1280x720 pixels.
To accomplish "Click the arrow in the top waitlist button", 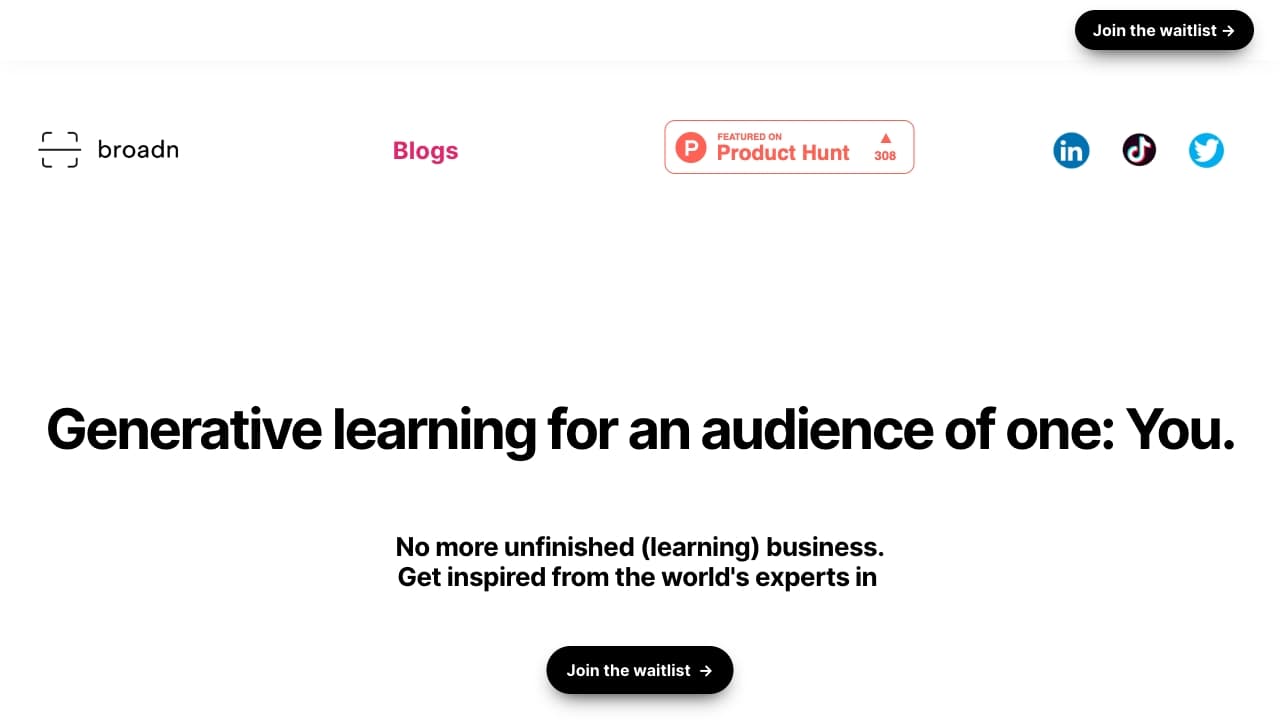I will click(x=1229, y=31).
